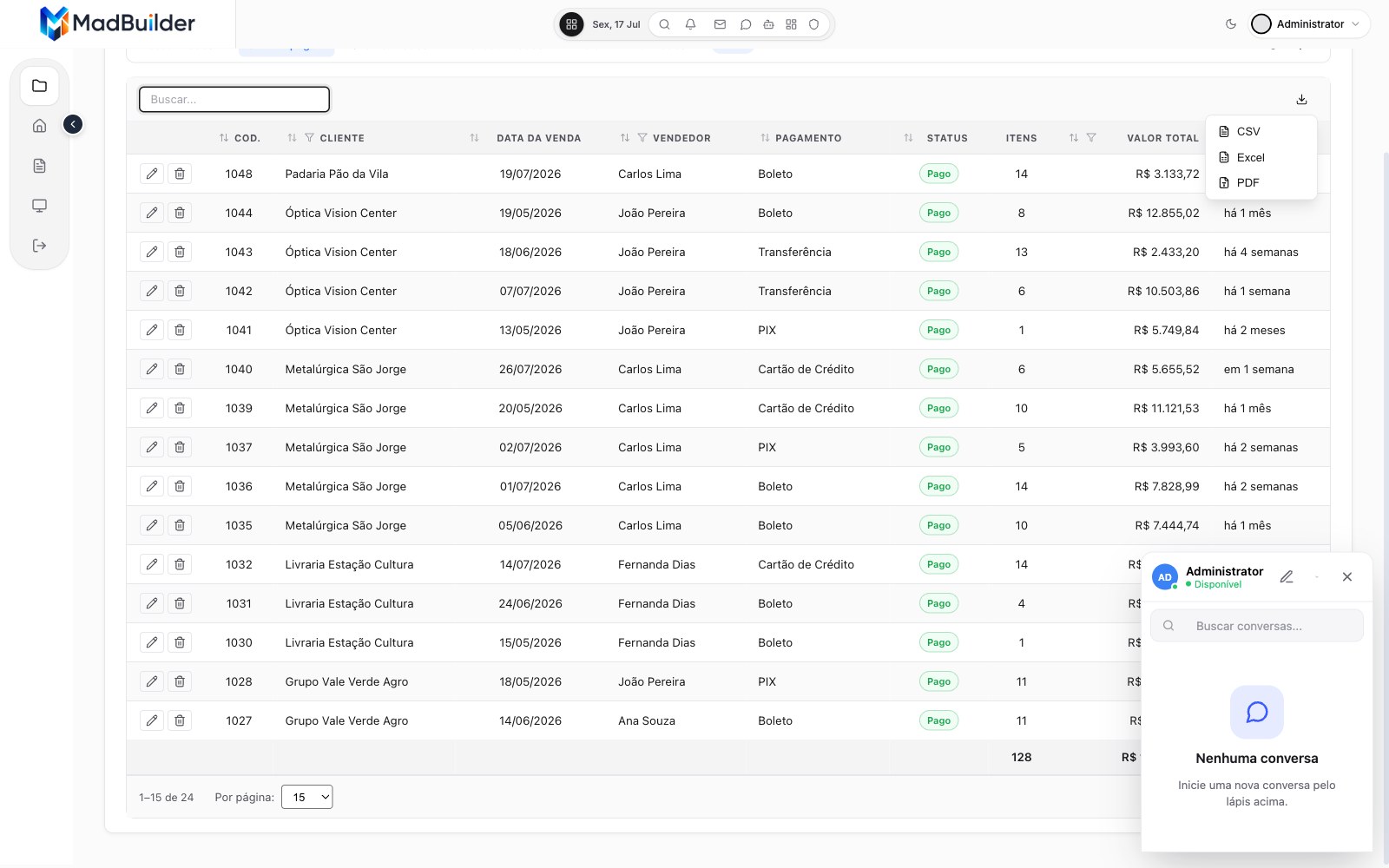Click the export download icon
This screenshot has width=1389, height=868.
[1301, 100]
